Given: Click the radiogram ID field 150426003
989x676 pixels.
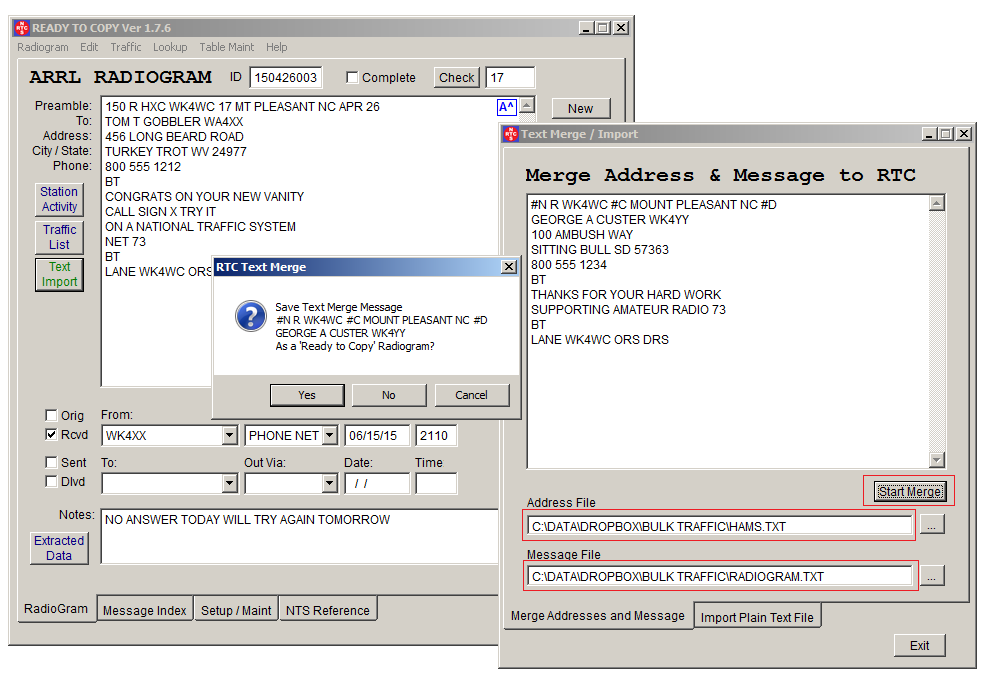Looking at the screenshot, I should [x=286, y=78].
